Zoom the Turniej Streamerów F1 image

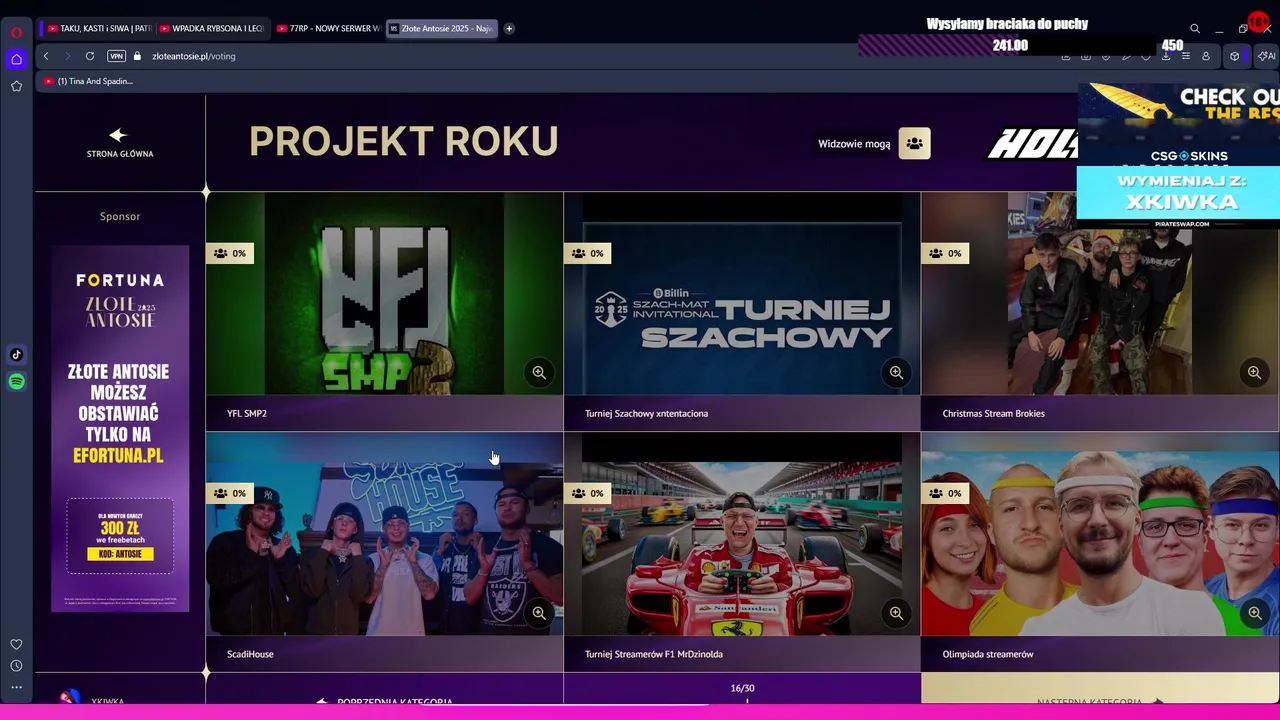pos(896,613)
